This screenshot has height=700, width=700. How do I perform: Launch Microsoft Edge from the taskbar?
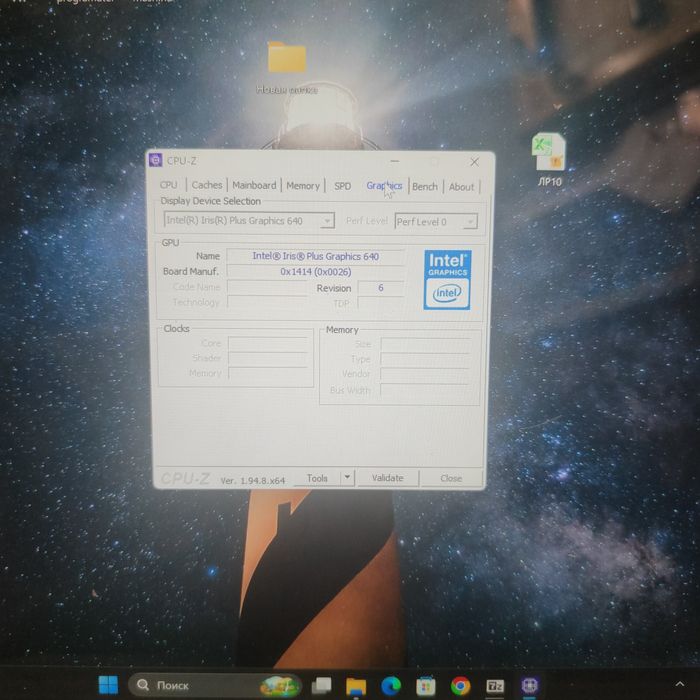[391, 686]
